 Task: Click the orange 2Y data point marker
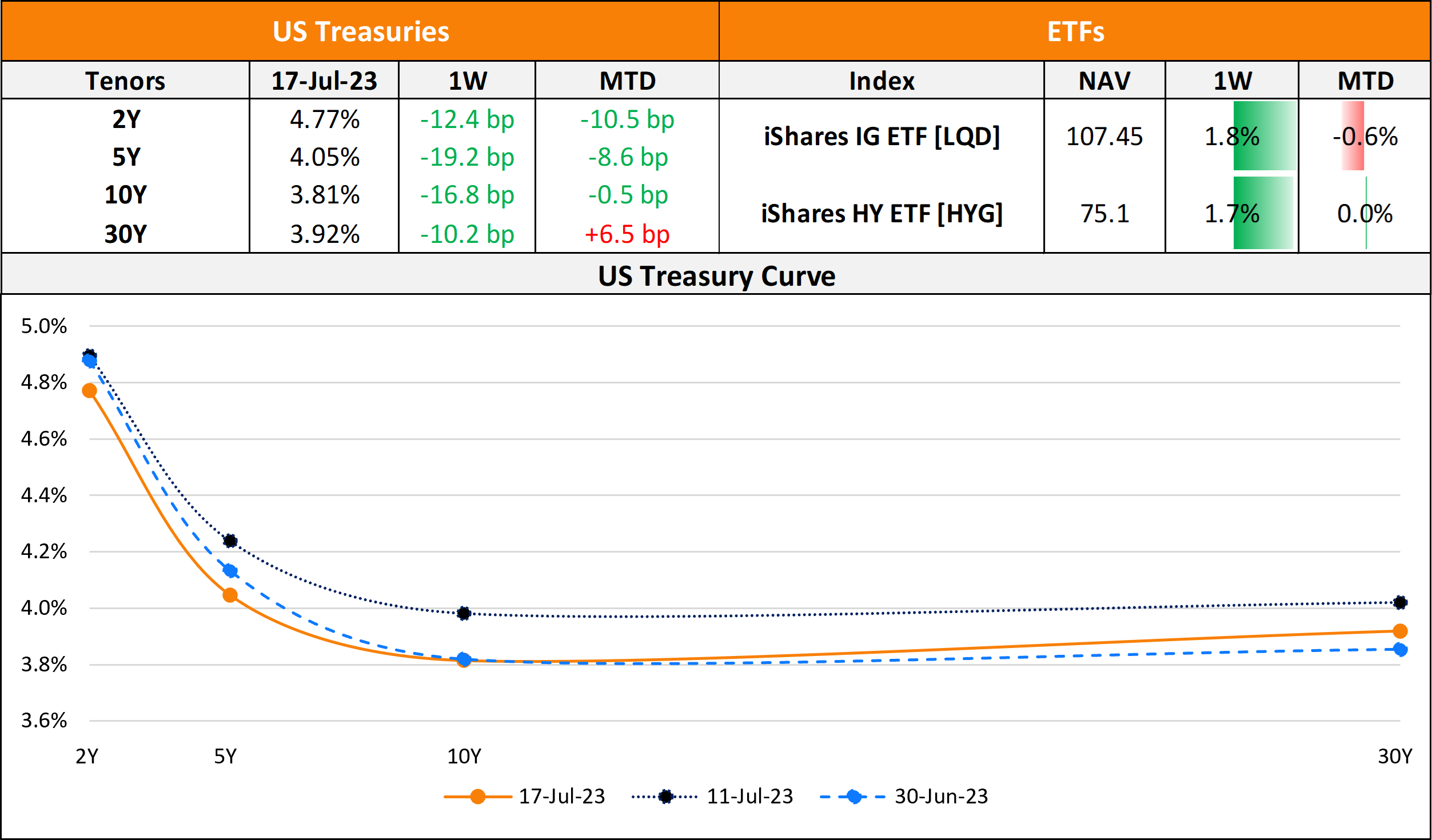[x=89, y=391]
